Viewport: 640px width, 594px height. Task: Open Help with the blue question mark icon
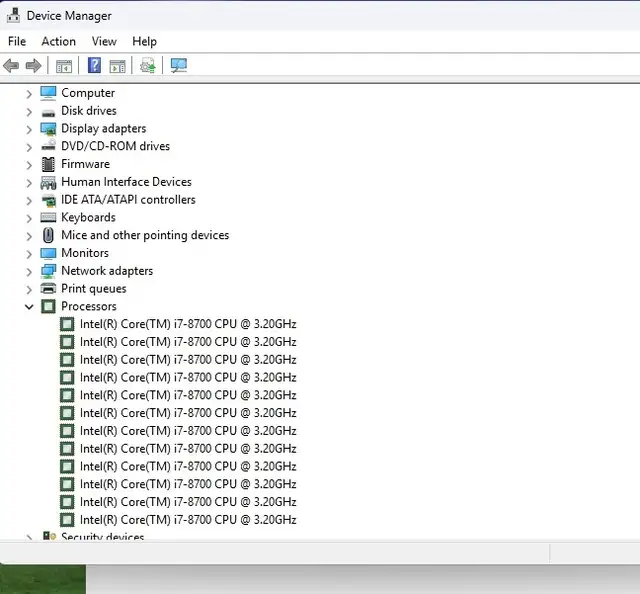[95, 65]
